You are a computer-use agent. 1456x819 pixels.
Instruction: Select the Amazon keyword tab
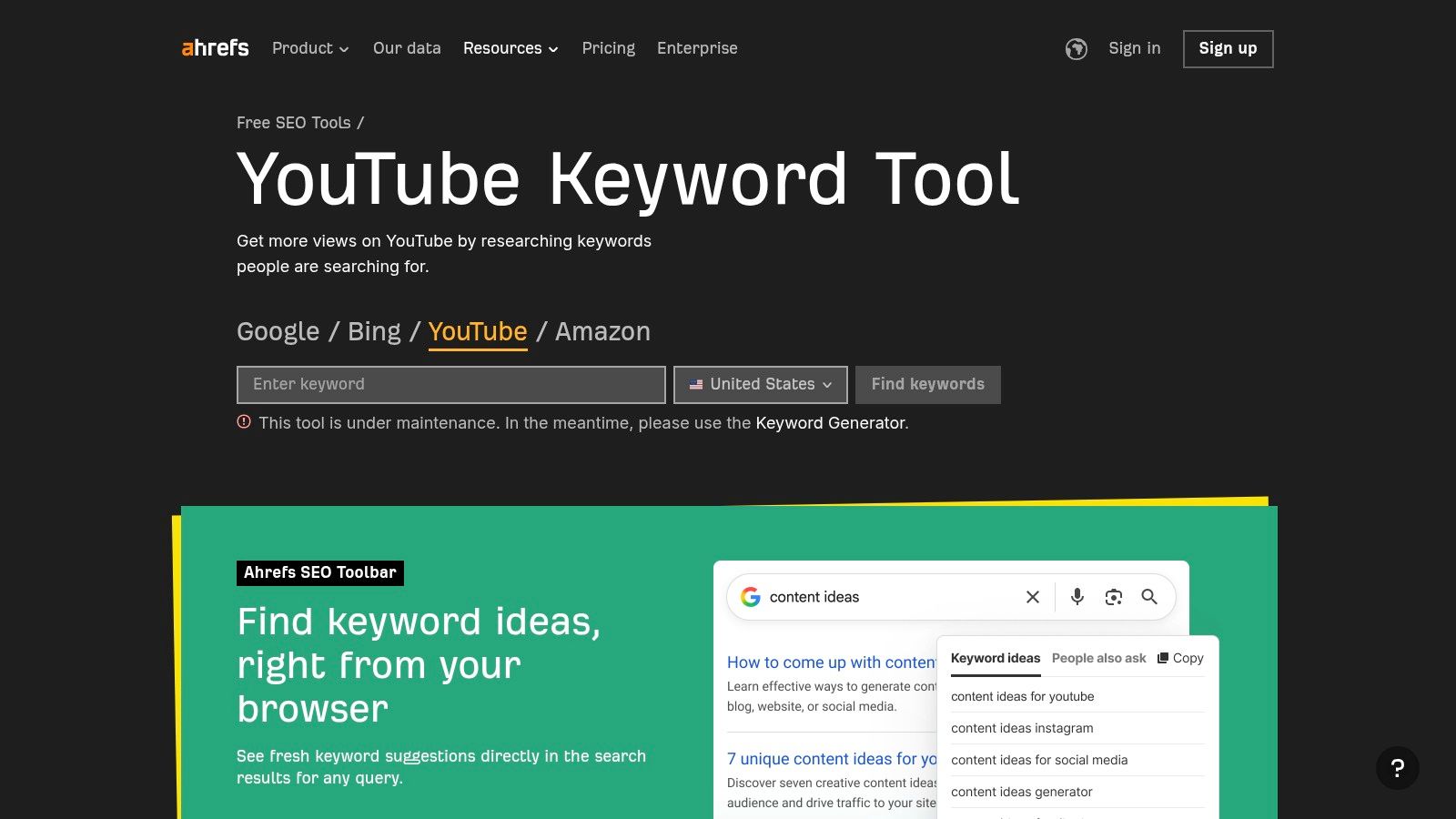602,331
